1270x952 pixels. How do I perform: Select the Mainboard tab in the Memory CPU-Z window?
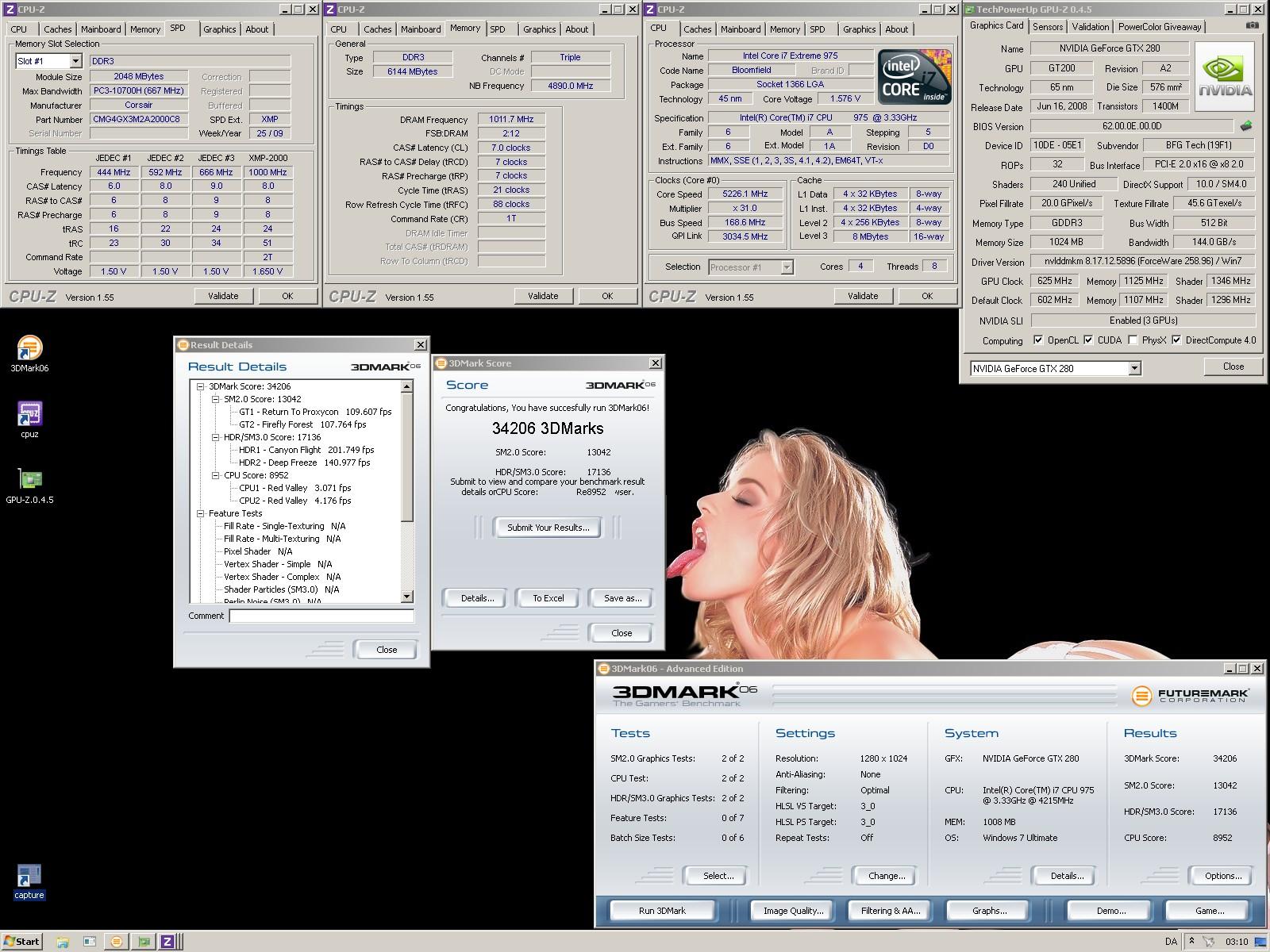click(x=421, y=29)
